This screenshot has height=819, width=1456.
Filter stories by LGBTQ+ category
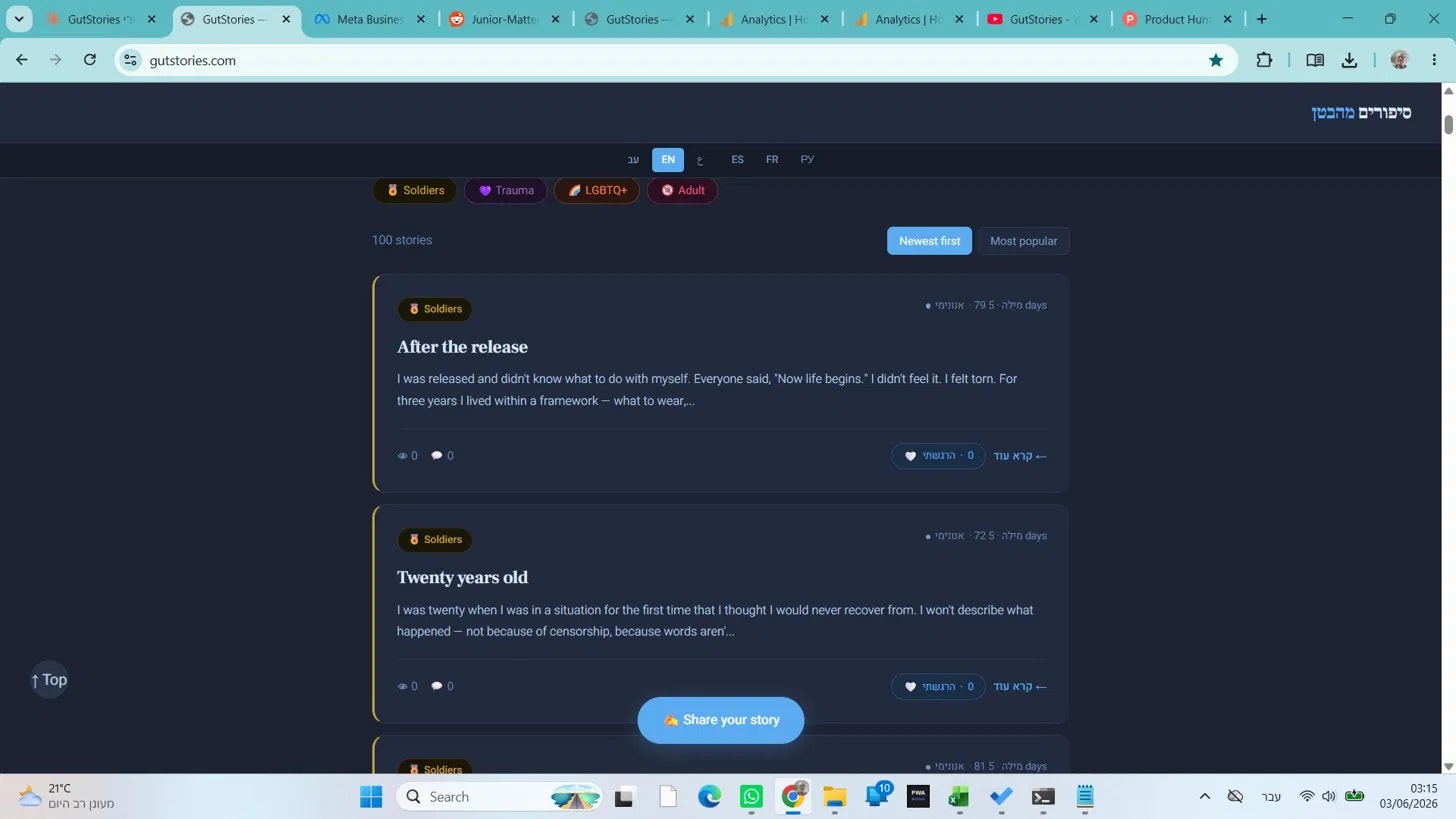(x=597, y=191)
